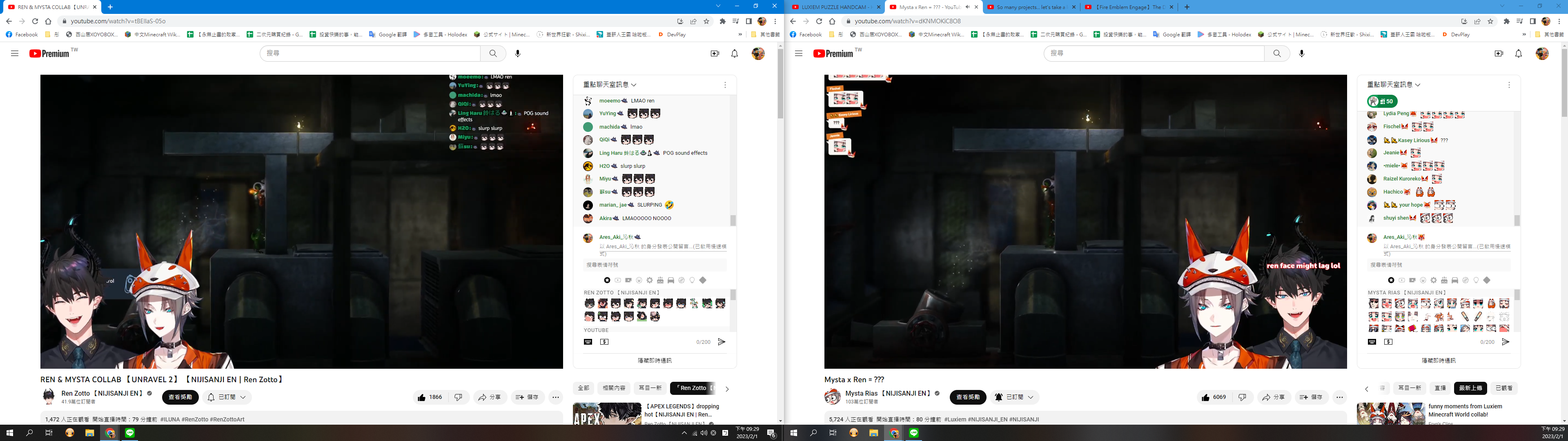Viewport: 1568px width, 441px height.
Task: Hide live chat in left window
Action: pyautogui.click(x=655, y=361)
